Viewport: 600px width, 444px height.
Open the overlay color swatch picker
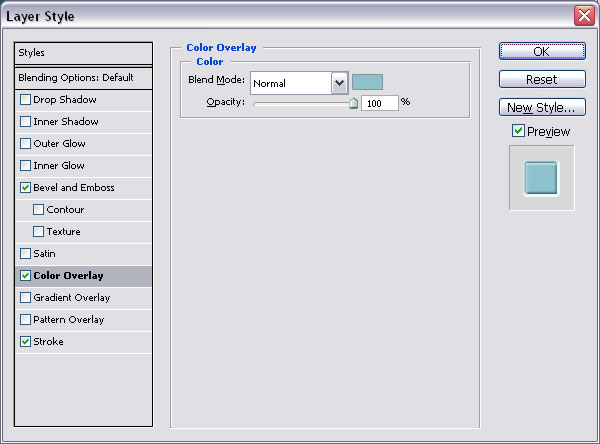point(367,82)
